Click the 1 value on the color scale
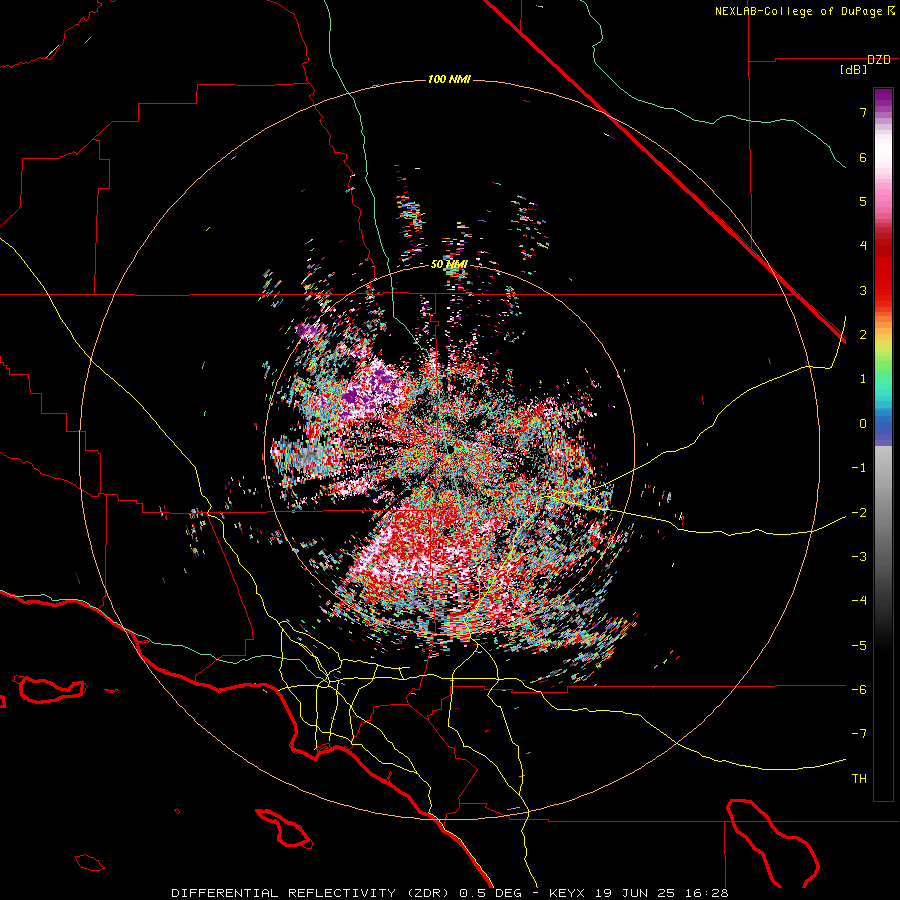Image resolution: width=900 pixels, height=900 pixels. (x=863, y=379)
